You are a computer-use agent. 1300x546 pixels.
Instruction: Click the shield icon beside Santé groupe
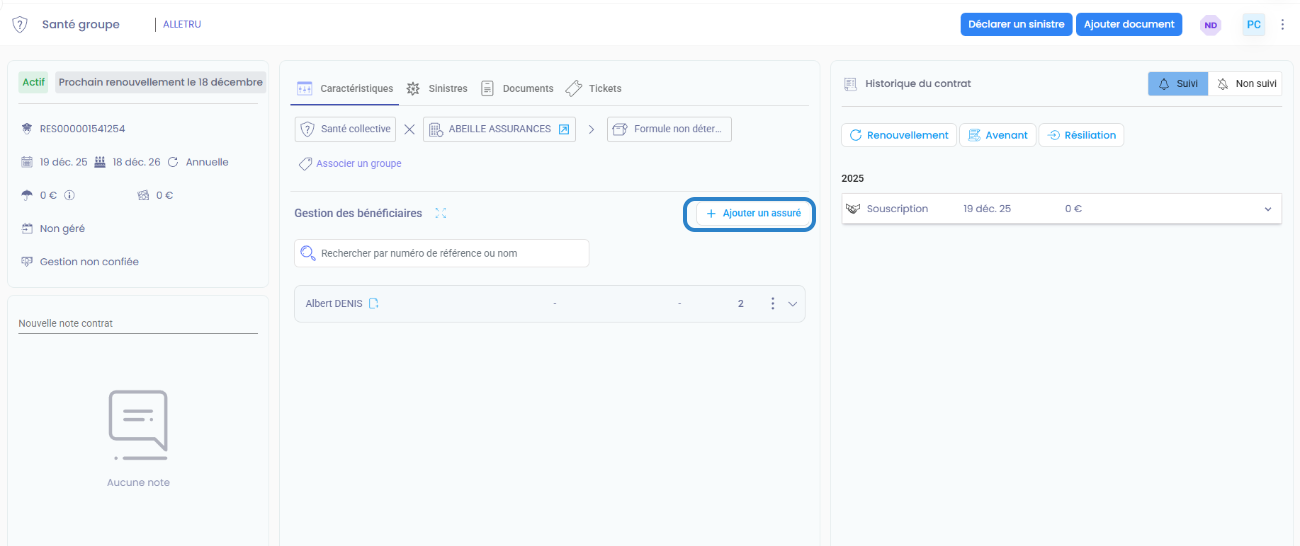19,24
